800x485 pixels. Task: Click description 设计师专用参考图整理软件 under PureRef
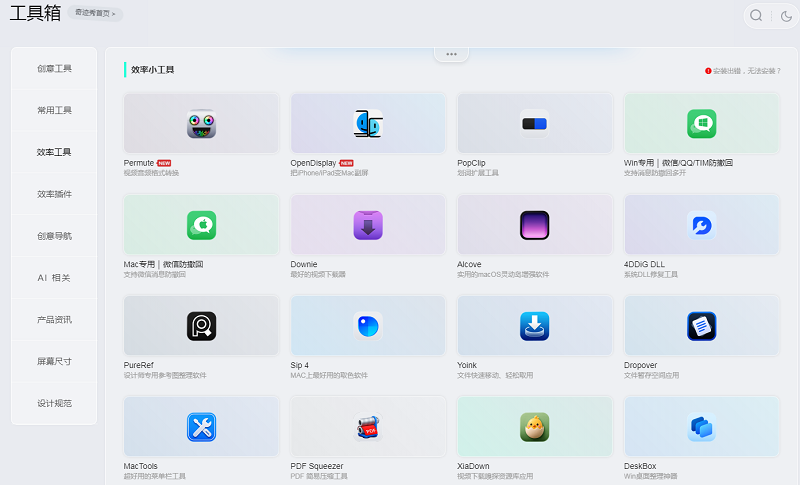click(165, 375)
